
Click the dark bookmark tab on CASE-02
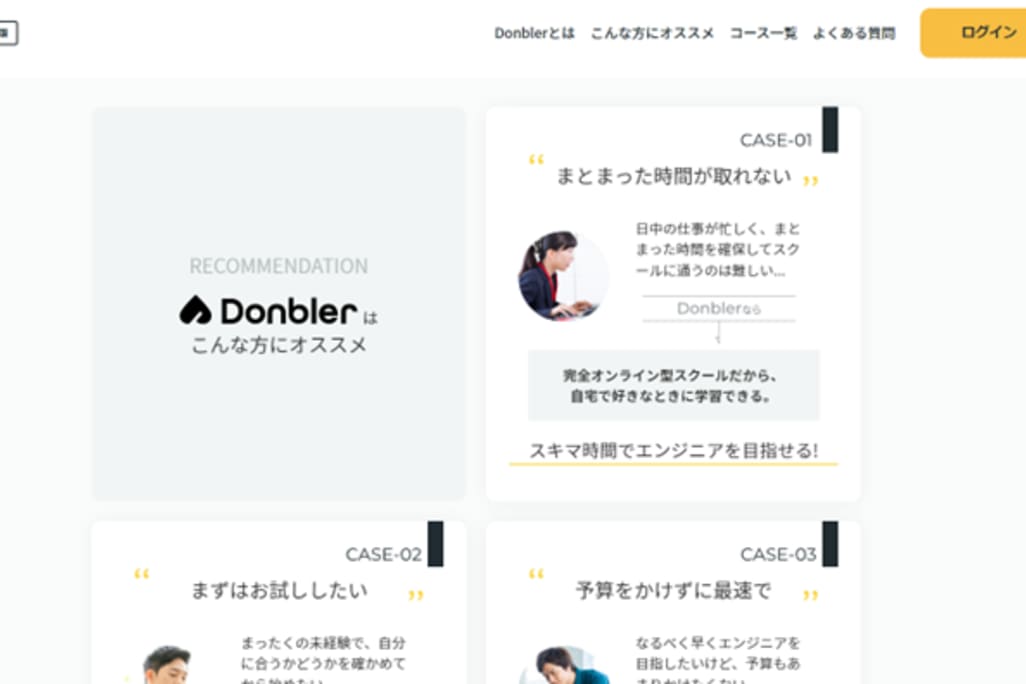tap(435, 544)
